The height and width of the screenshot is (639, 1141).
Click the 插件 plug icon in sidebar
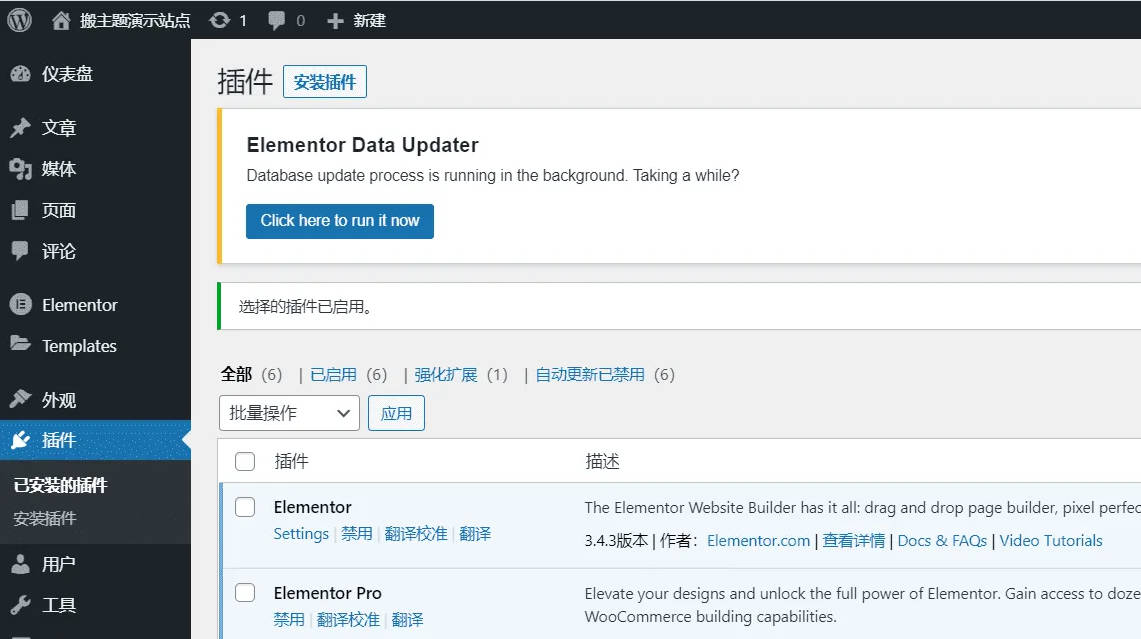click(x=20, y=440)
